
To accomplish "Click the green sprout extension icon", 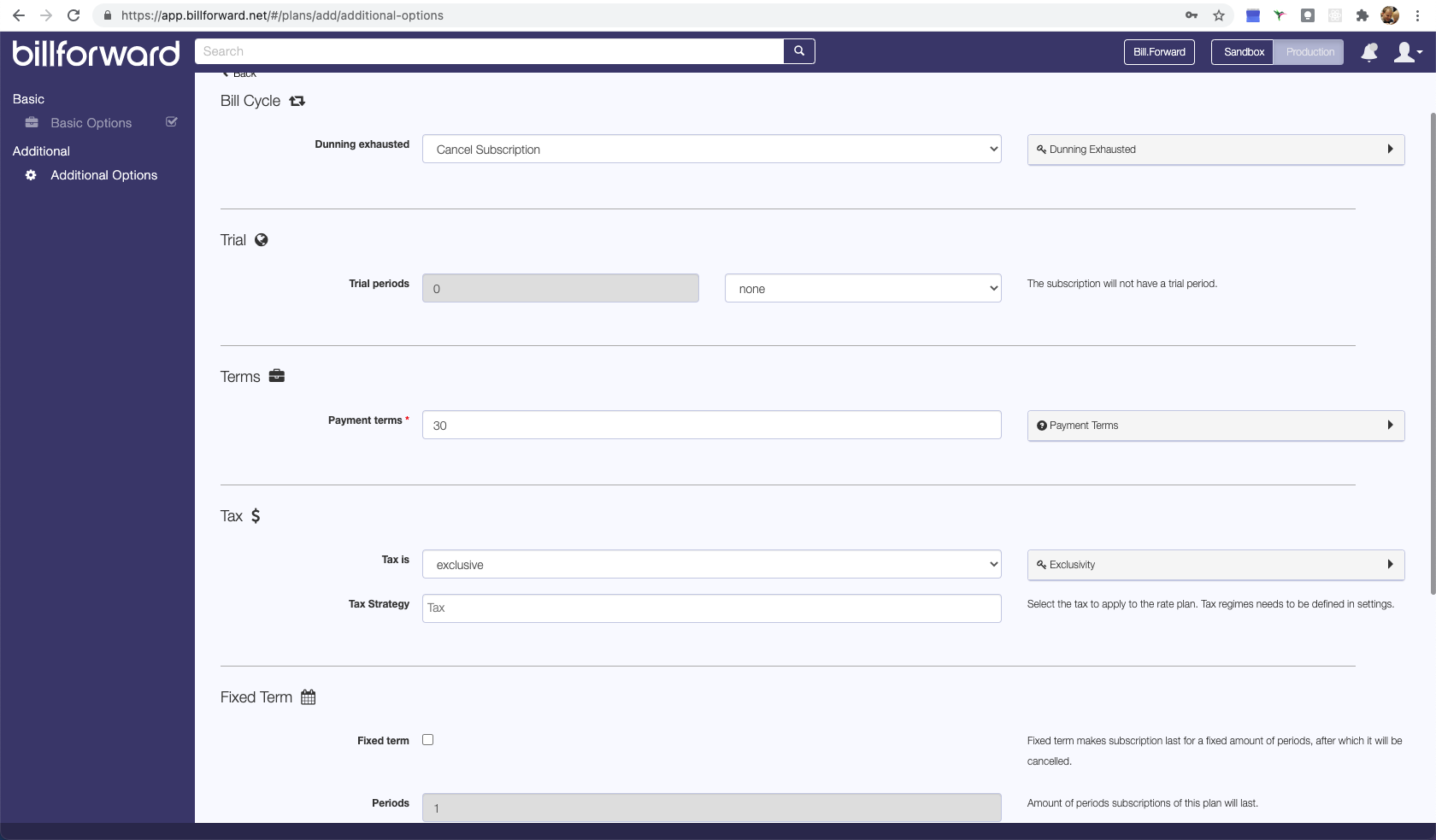I will [1280, 15].
